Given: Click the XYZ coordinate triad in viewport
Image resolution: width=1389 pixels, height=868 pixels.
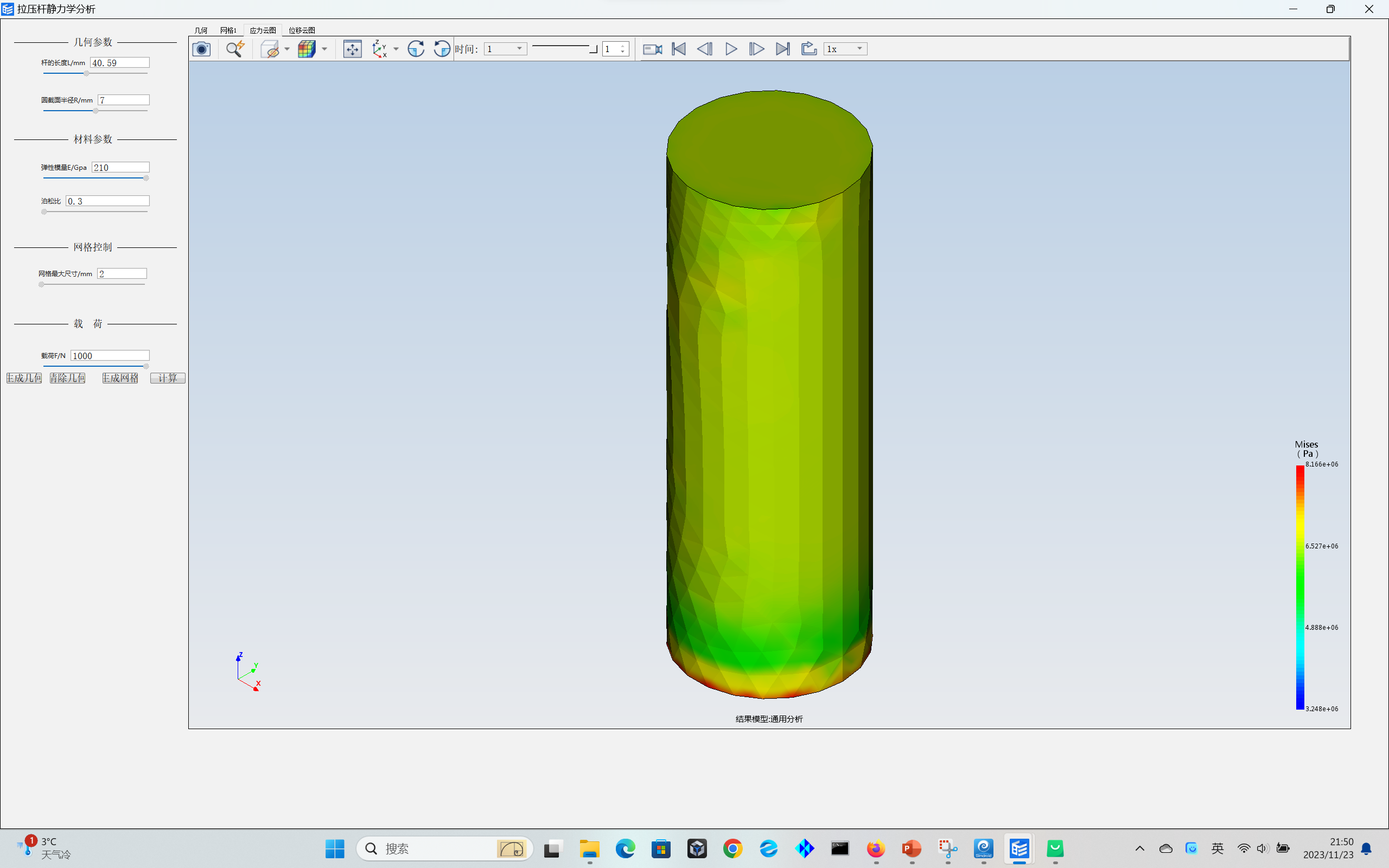Looking at the screenshot, I should [x=249, y=672].
